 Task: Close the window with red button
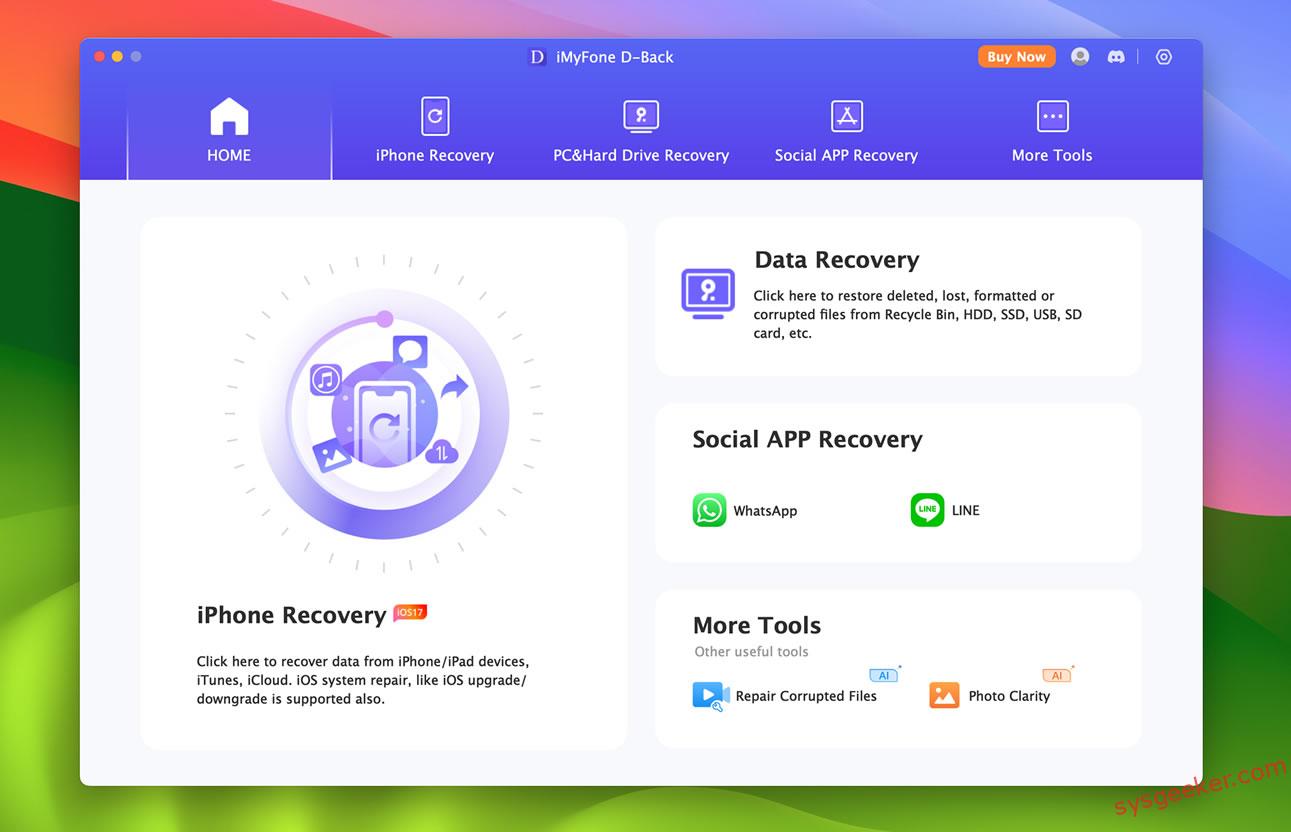point(99,57)
